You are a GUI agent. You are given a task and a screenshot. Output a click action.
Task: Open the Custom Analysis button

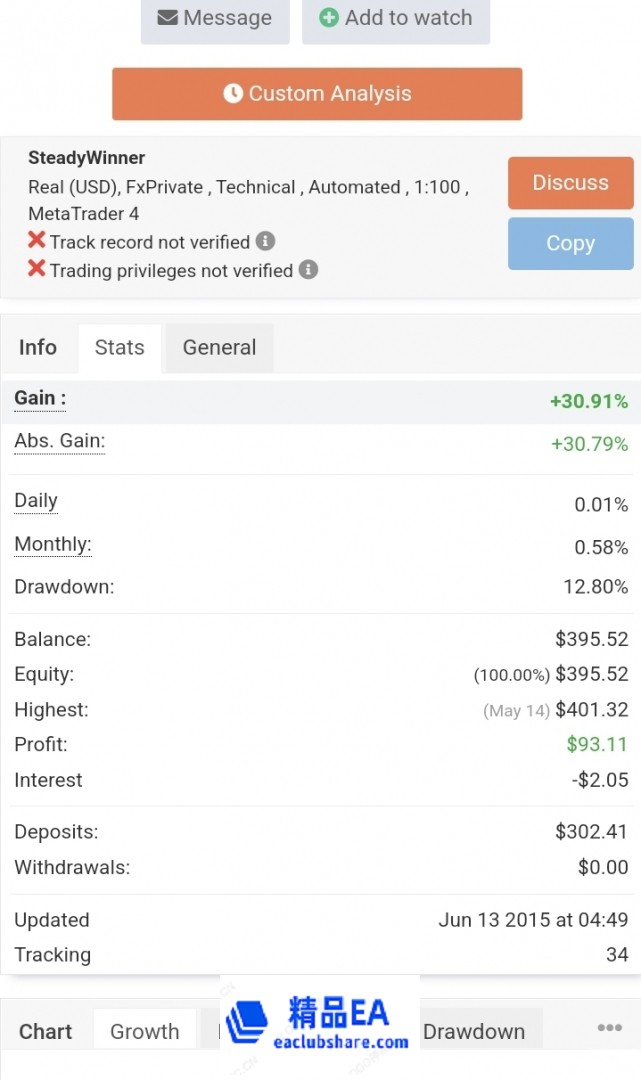[317, 94]
